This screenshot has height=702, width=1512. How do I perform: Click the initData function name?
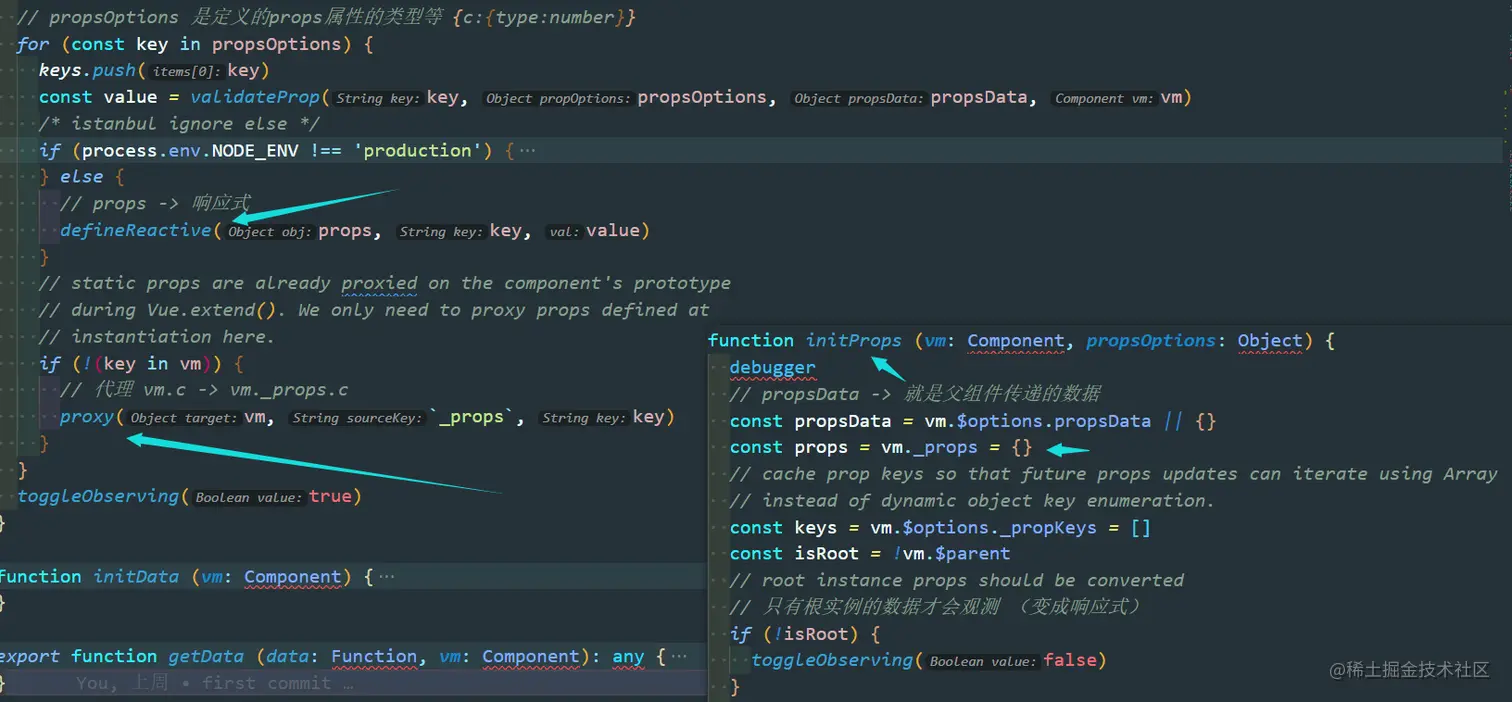tap(136, 577)
